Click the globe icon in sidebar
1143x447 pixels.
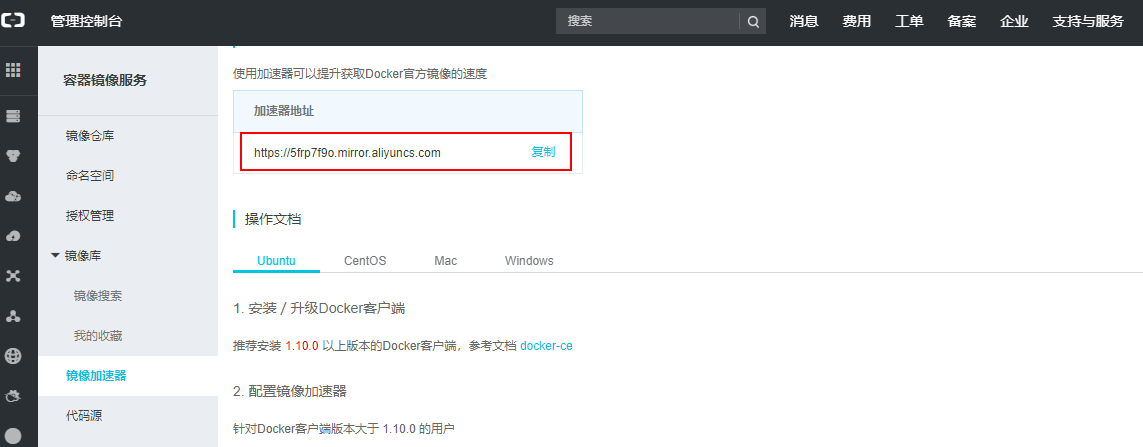click(x=13, y=356)
